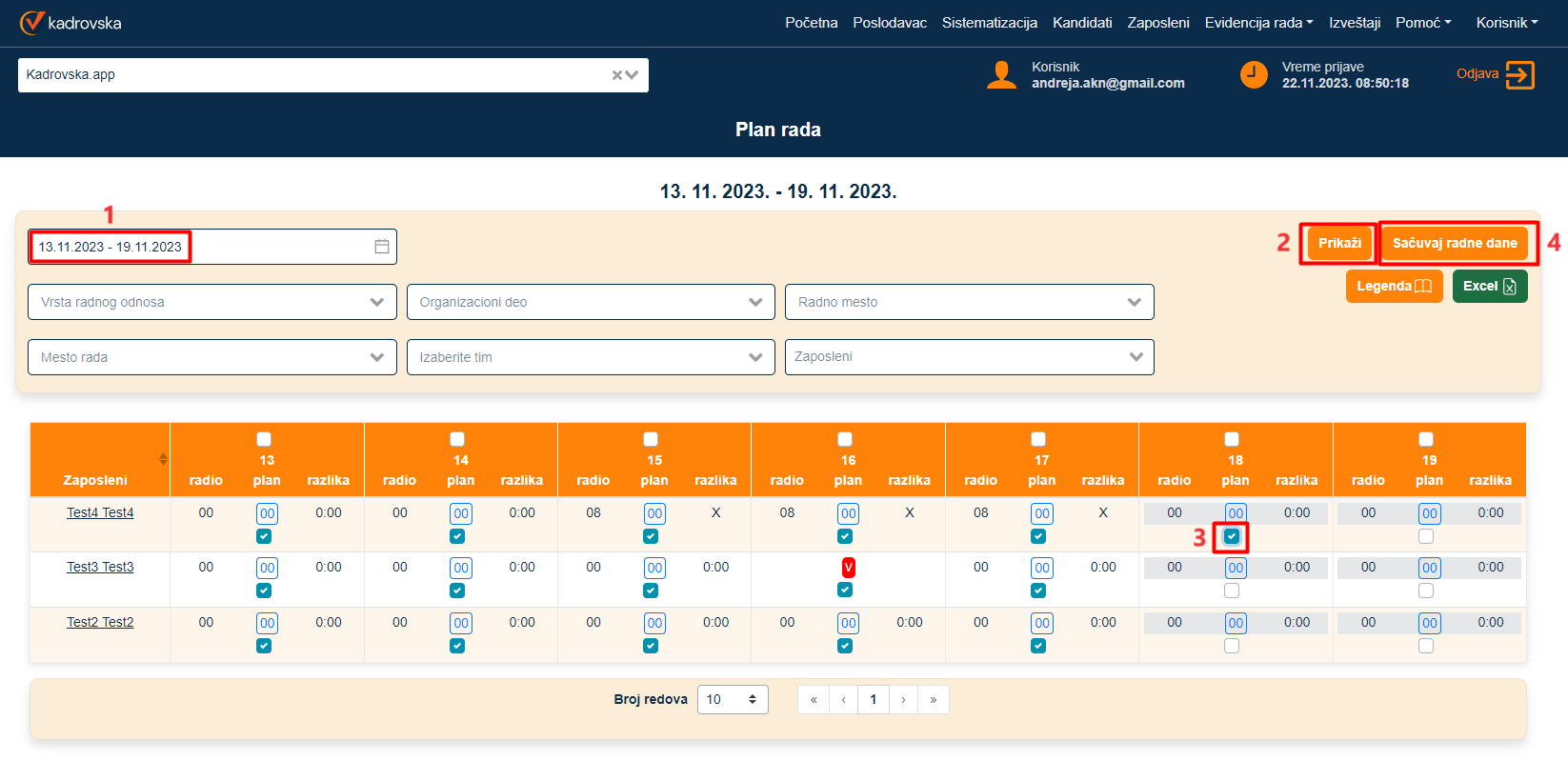
Task: Click the clock icon beside Vreme prijave
Action: tap(1254, 75)
